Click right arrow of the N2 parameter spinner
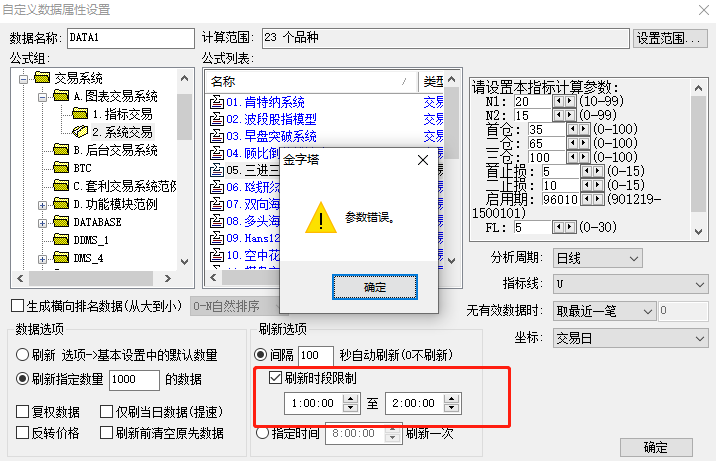The width and height of the screenshot is (716, 461). (x=569, y=115)
